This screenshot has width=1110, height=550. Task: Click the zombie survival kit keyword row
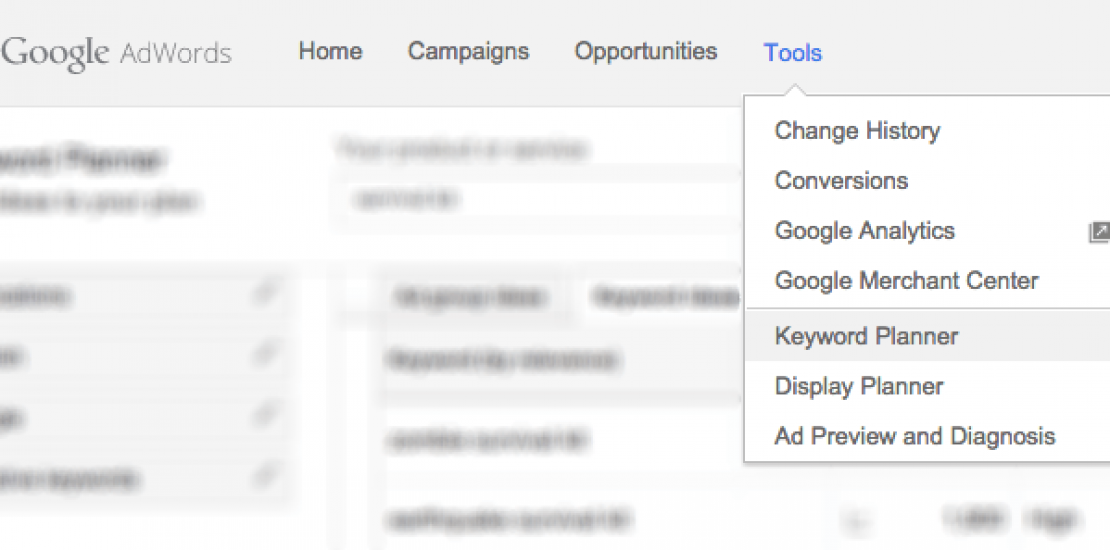point(488,440)
